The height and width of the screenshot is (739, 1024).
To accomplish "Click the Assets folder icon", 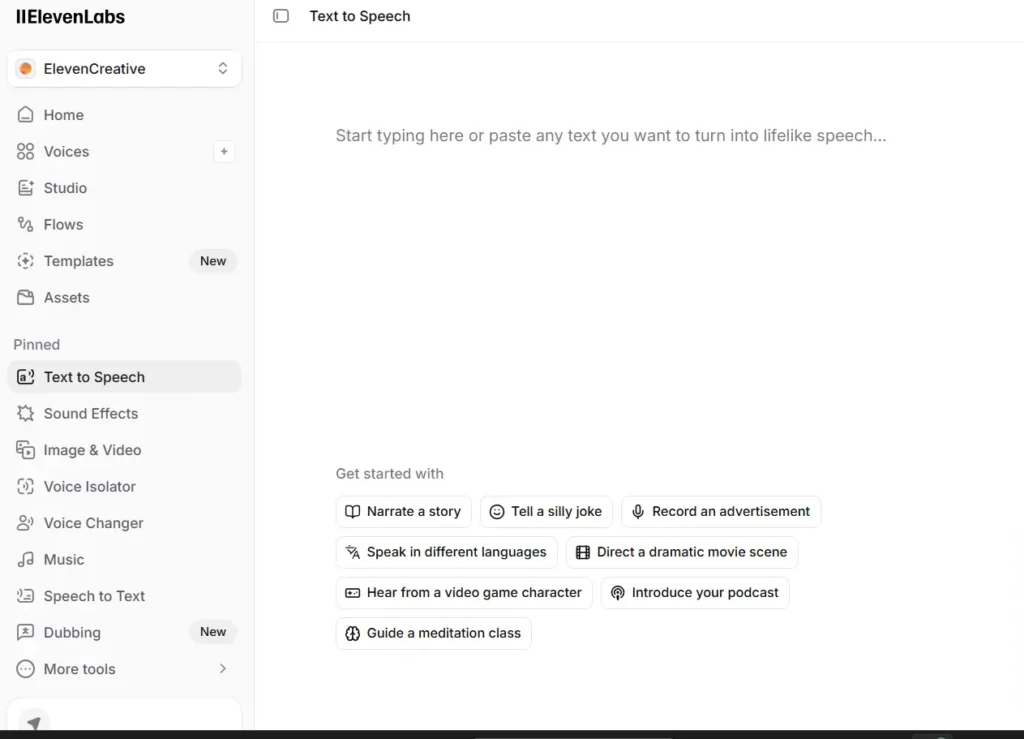I will pyautogui.click(x=25, y=298).
